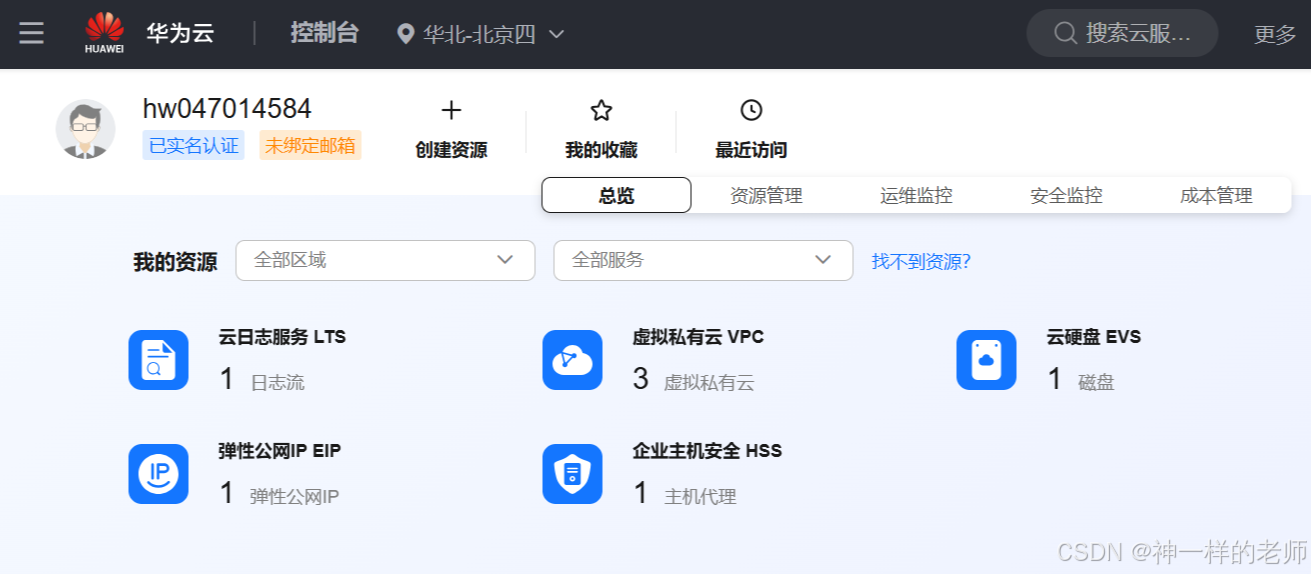Click the clock recent visits icon
Viewport: 1311px width, 574px height.
point(751,110)
